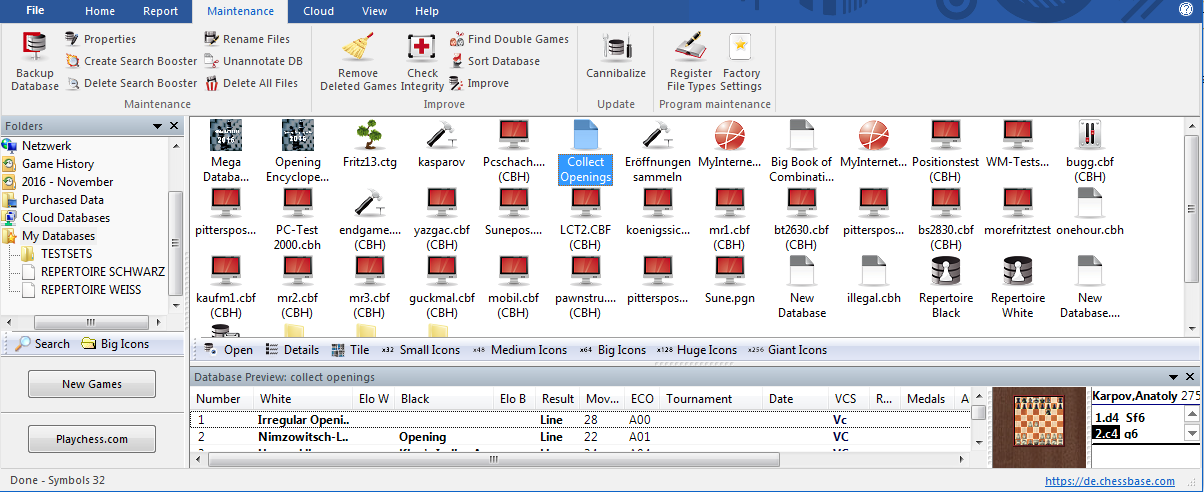The height and width of the screenshot is (492, 1204).
Task: Open the Folders panel dropdown arrow
Action: (x=157, y=126)
